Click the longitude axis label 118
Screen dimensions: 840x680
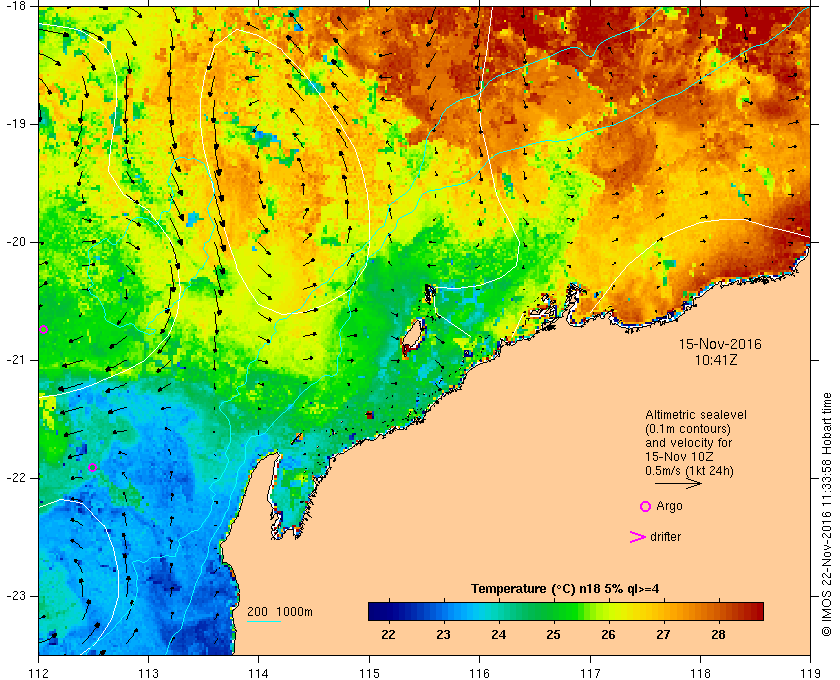700,673
